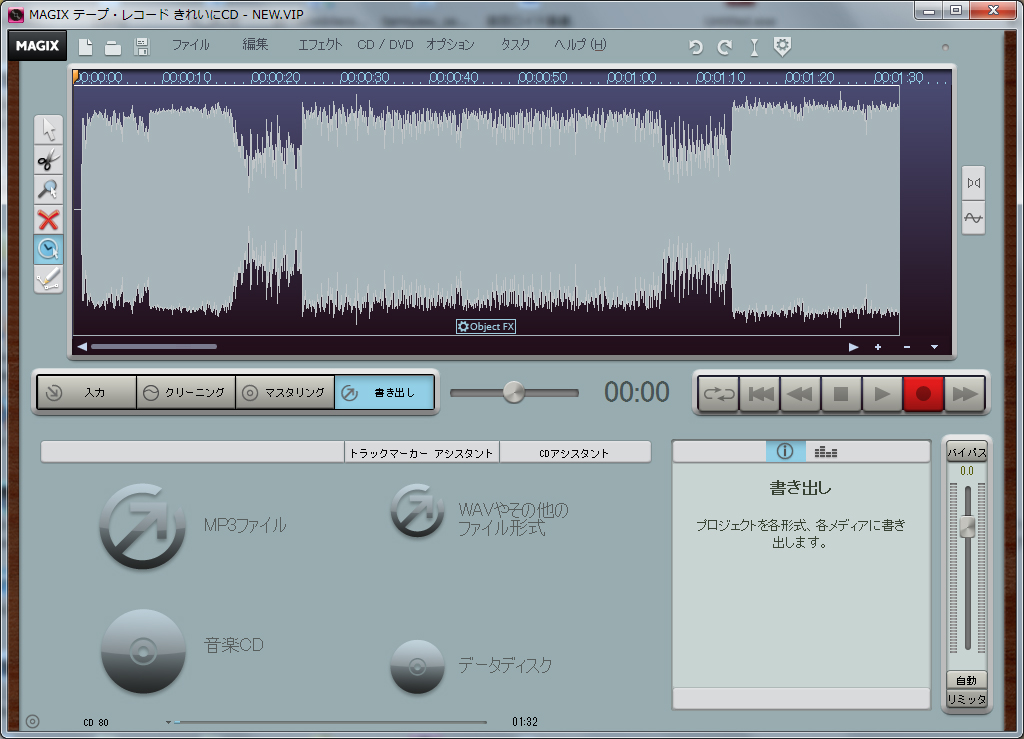Open トラックマーカー アシスタント
This screenshot has width=1024, height=739.
click(x=421, y=453)
